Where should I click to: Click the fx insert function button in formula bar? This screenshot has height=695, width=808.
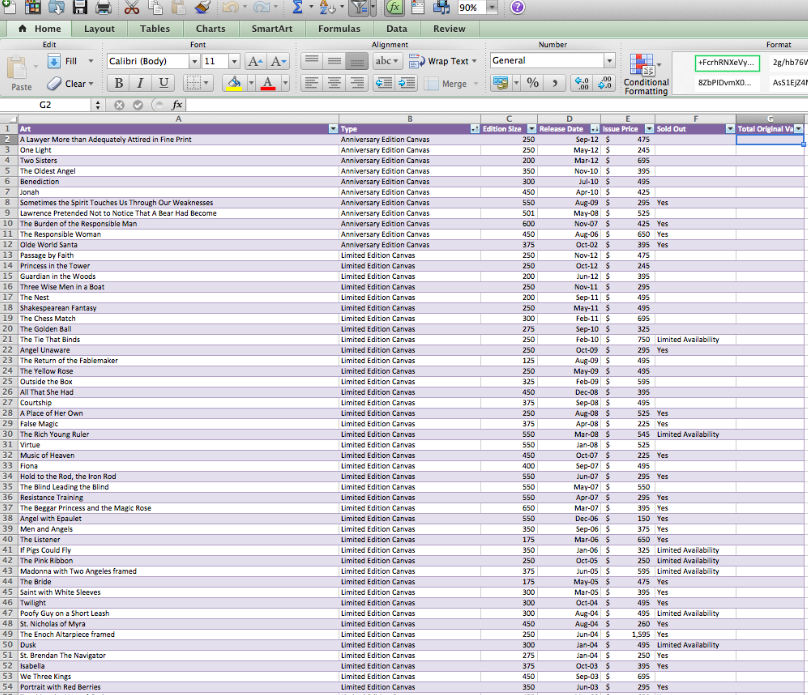(x=176, y=105)
